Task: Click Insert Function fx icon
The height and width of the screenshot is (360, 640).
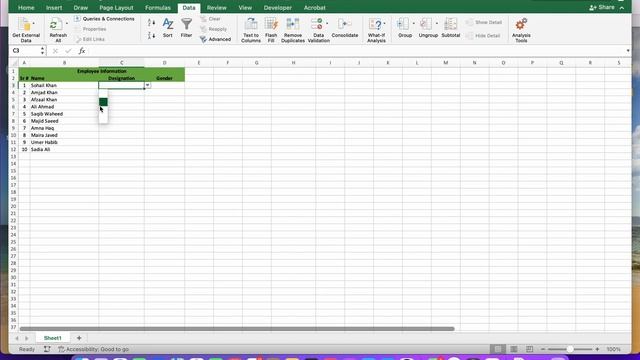Action: [82, 51]
